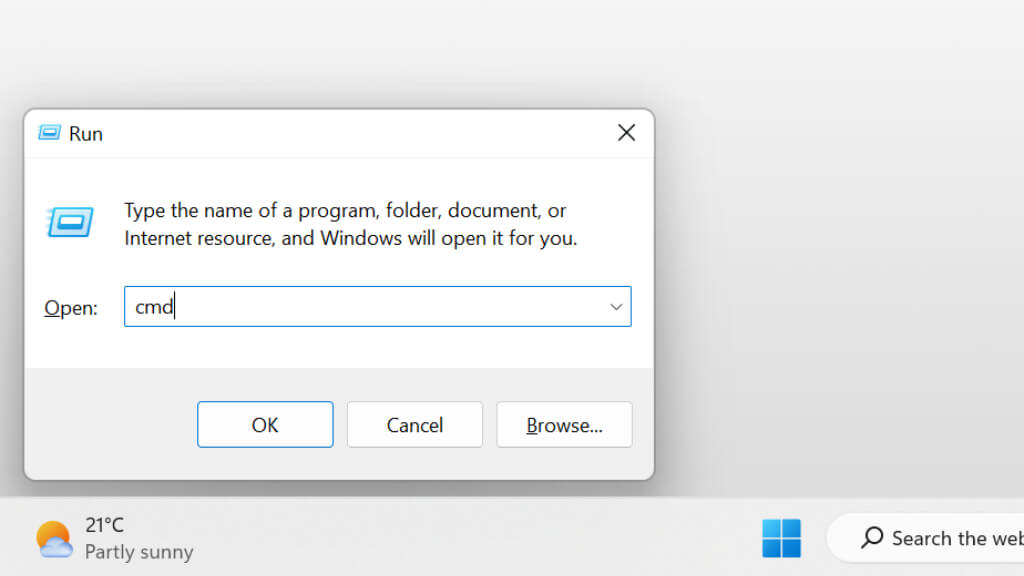Click the small Run icon in title bar
This screenshot has height=576, width=1024.
48,133
